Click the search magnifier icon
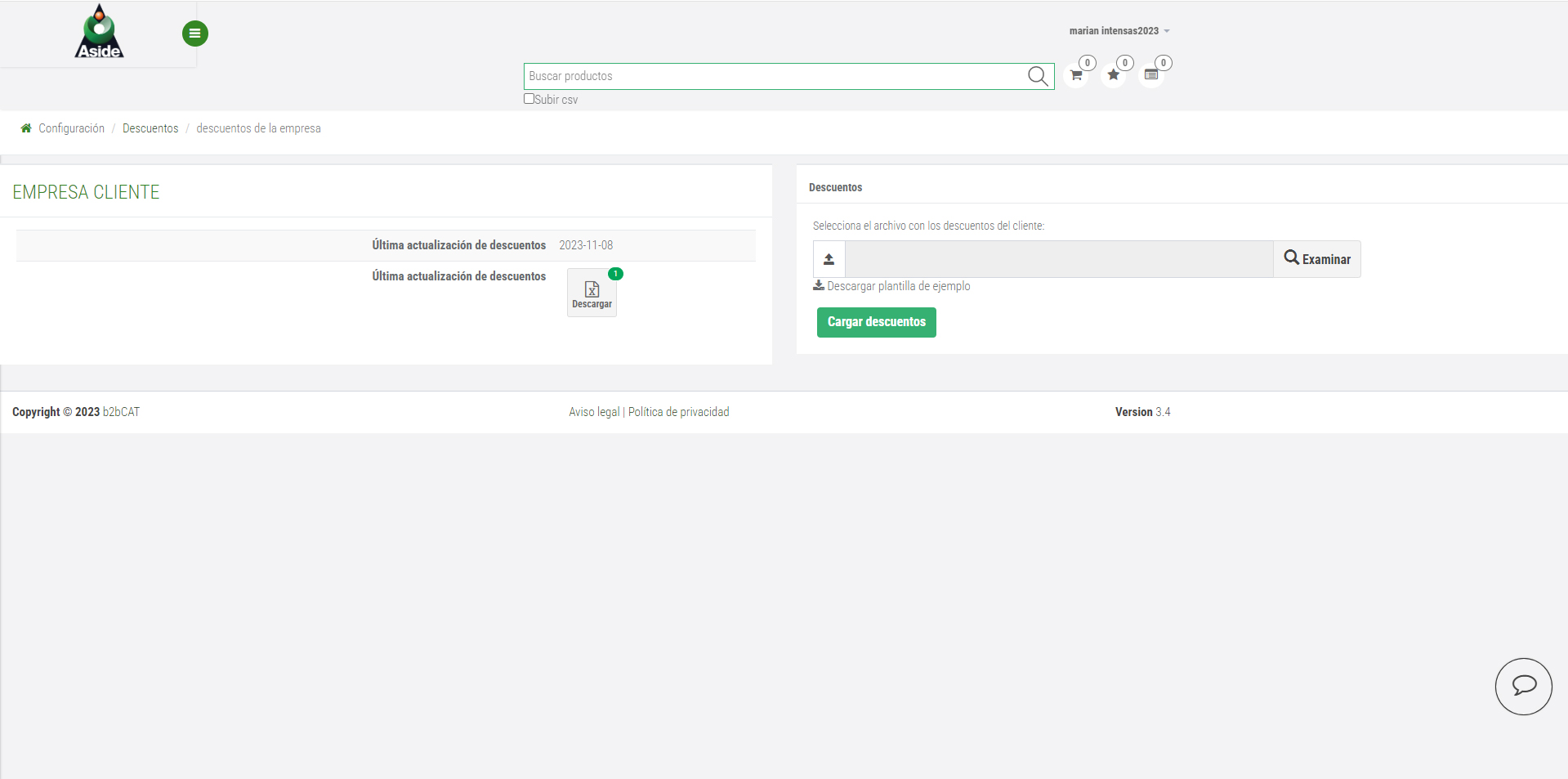Viewport: 1568px width, 779px height. point(1037,76)
